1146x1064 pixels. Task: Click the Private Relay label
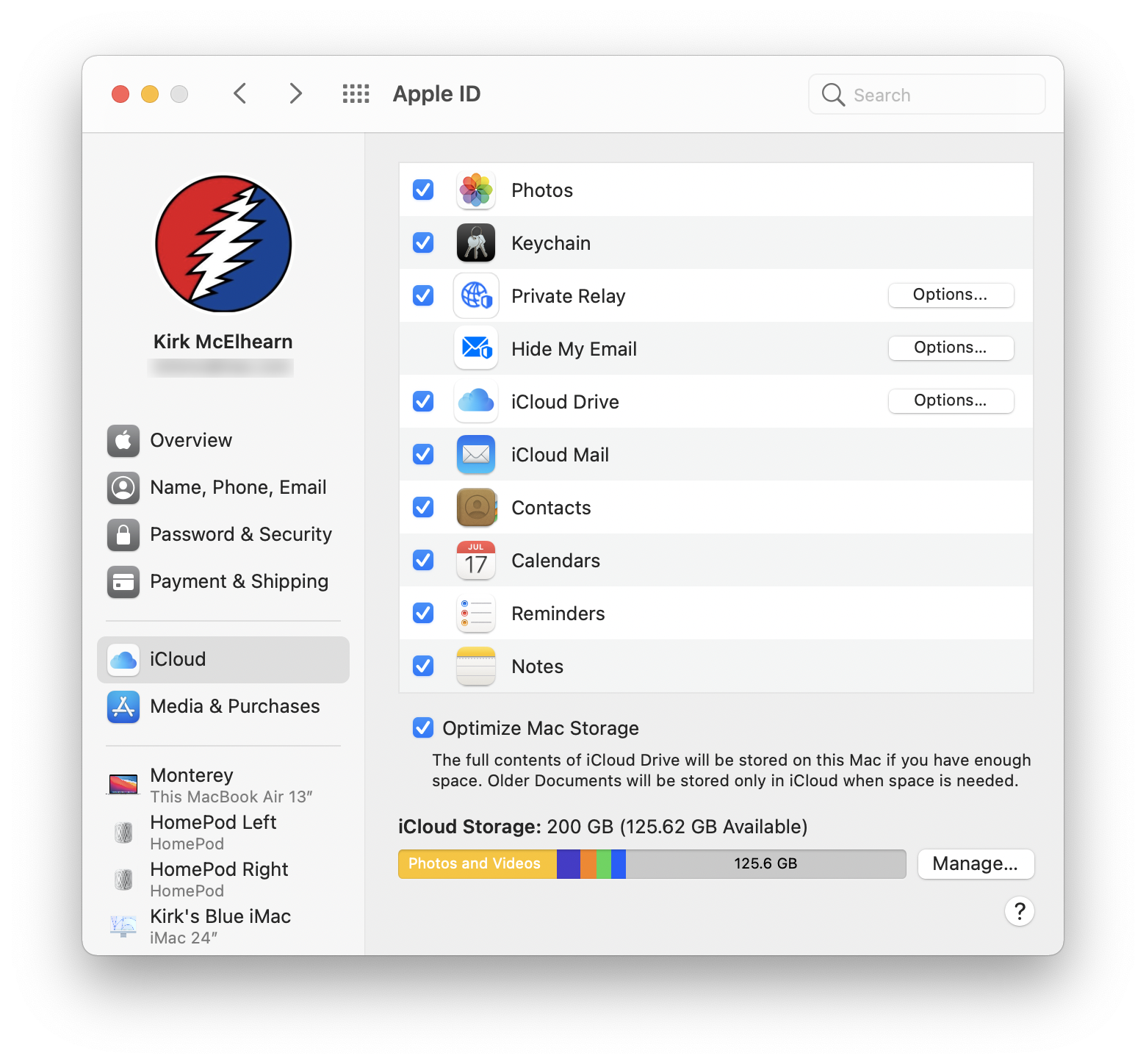click(x=569, y=296)
